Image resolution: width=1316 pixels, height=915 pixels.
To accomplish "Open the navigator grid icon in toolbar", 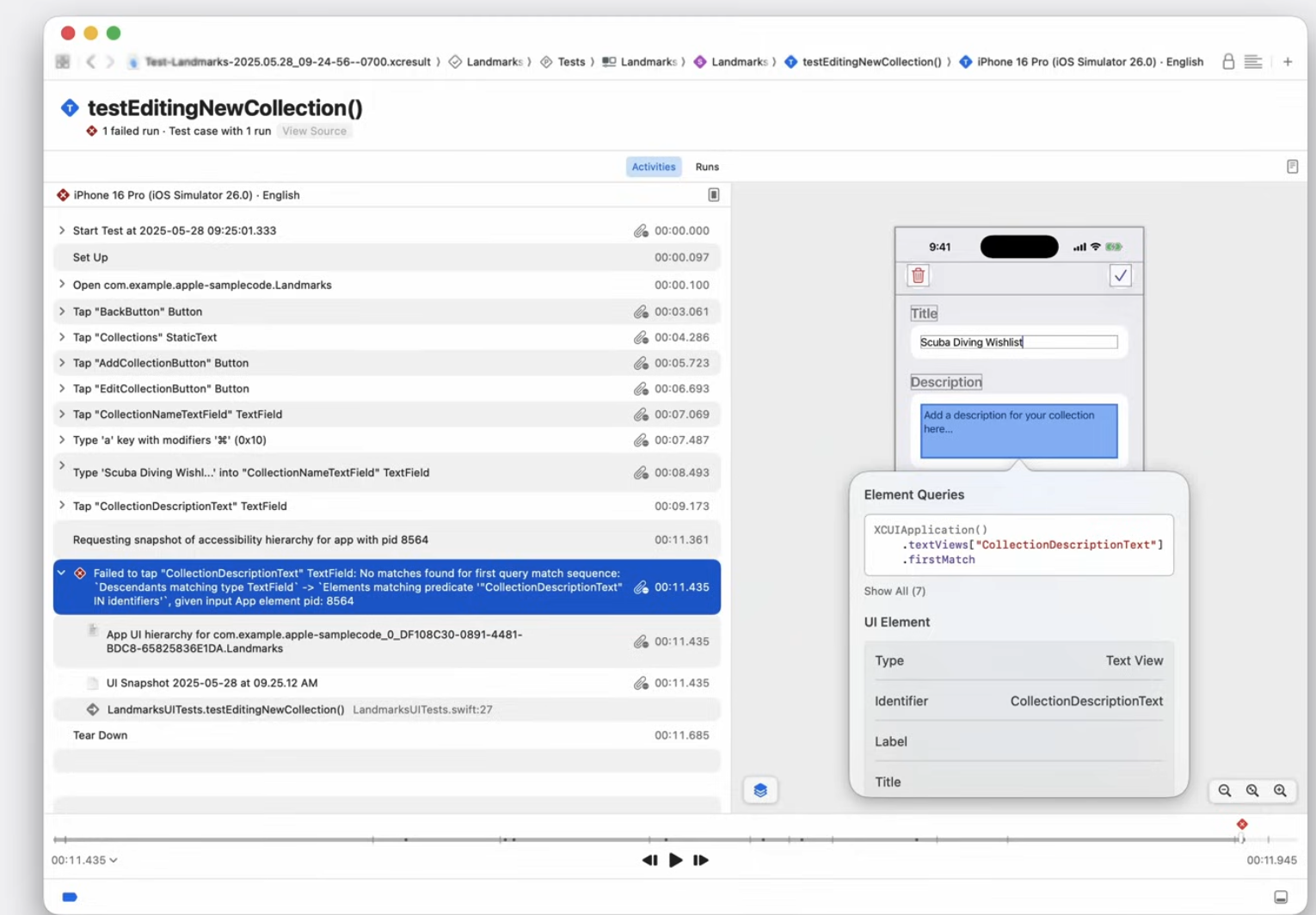I will (63, 62).
